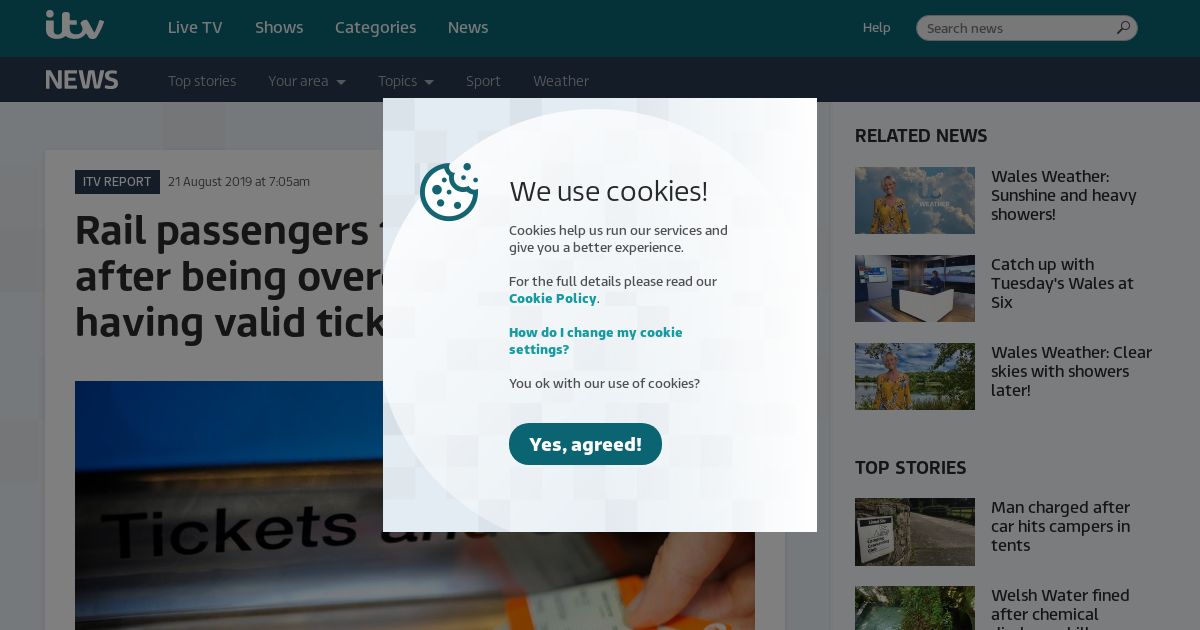This screenshot has height=630, width=1200.
Task: Open the Weather section
Action: tap(561, 81)
